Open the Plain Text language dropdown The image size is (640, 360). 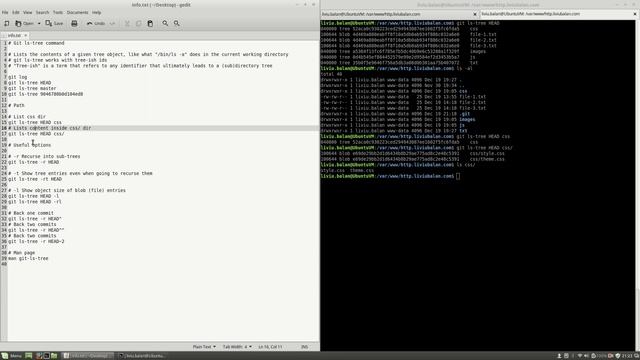point(204,347)
